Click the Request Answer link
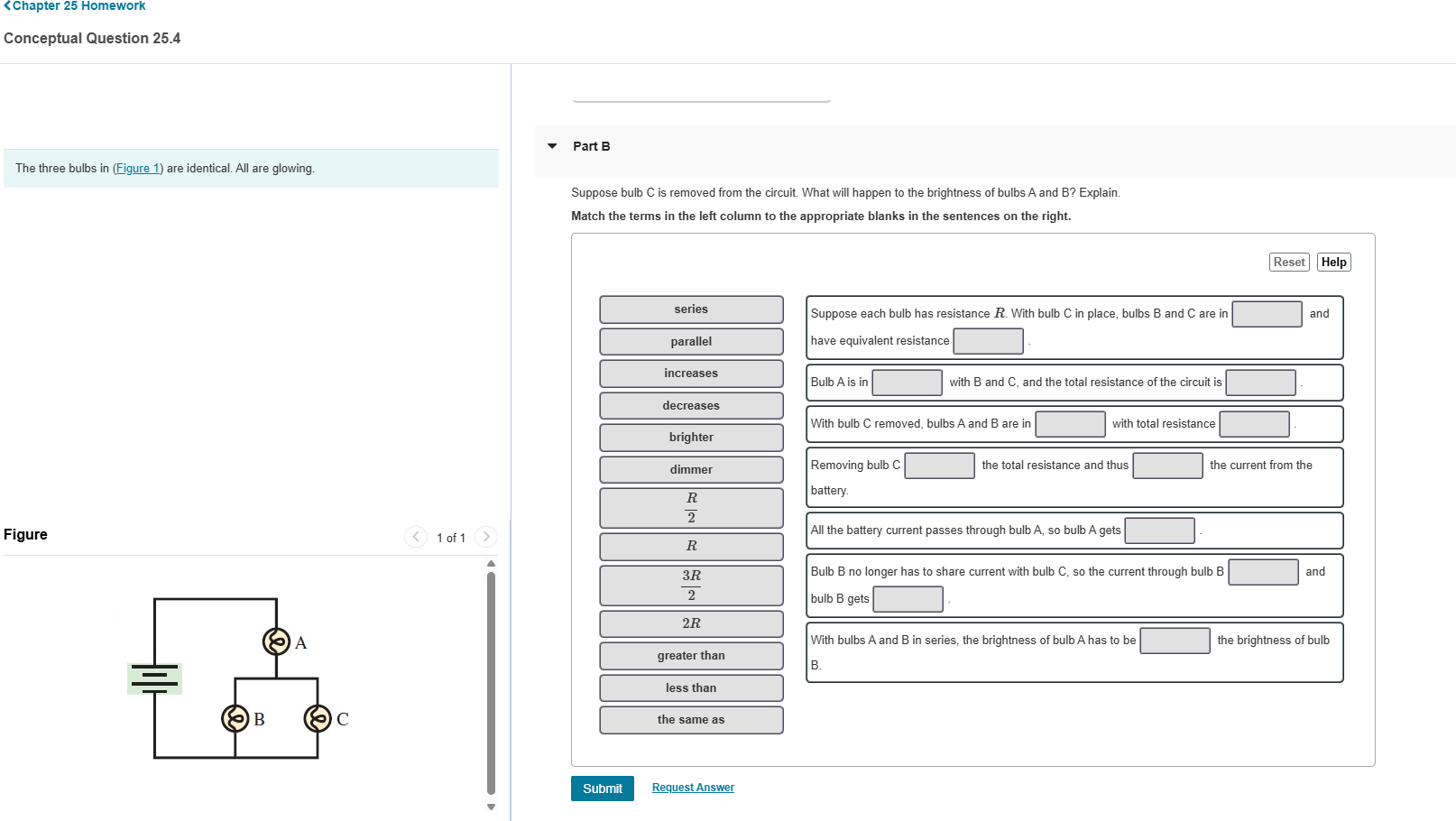The height and width of the screenshot is (821, 1456). pos(693,787)
